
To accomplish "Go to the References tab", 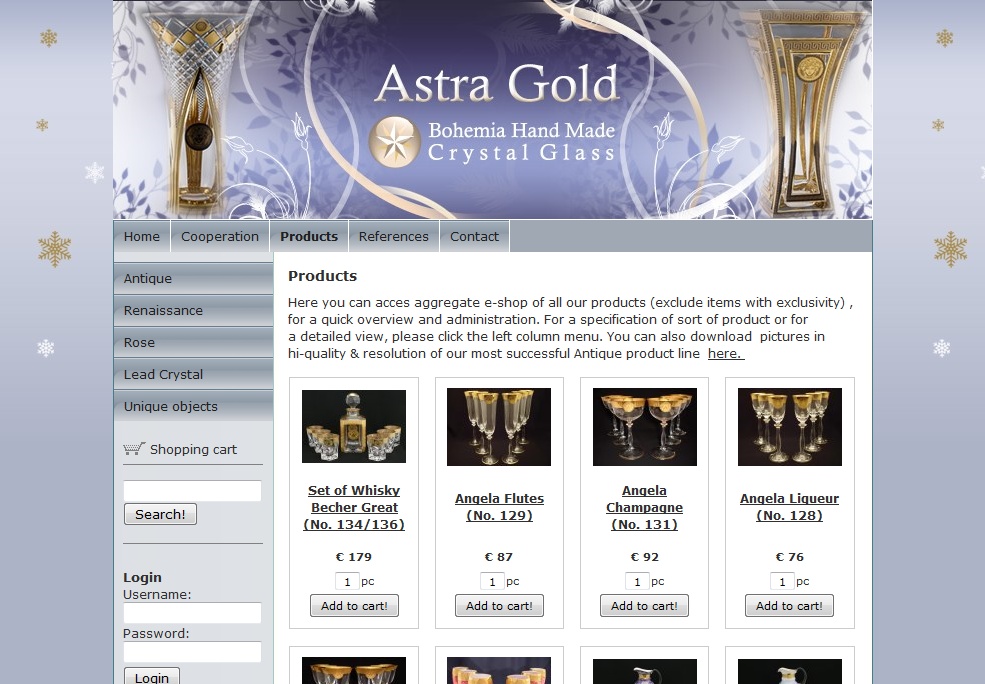I will point(394,236).
